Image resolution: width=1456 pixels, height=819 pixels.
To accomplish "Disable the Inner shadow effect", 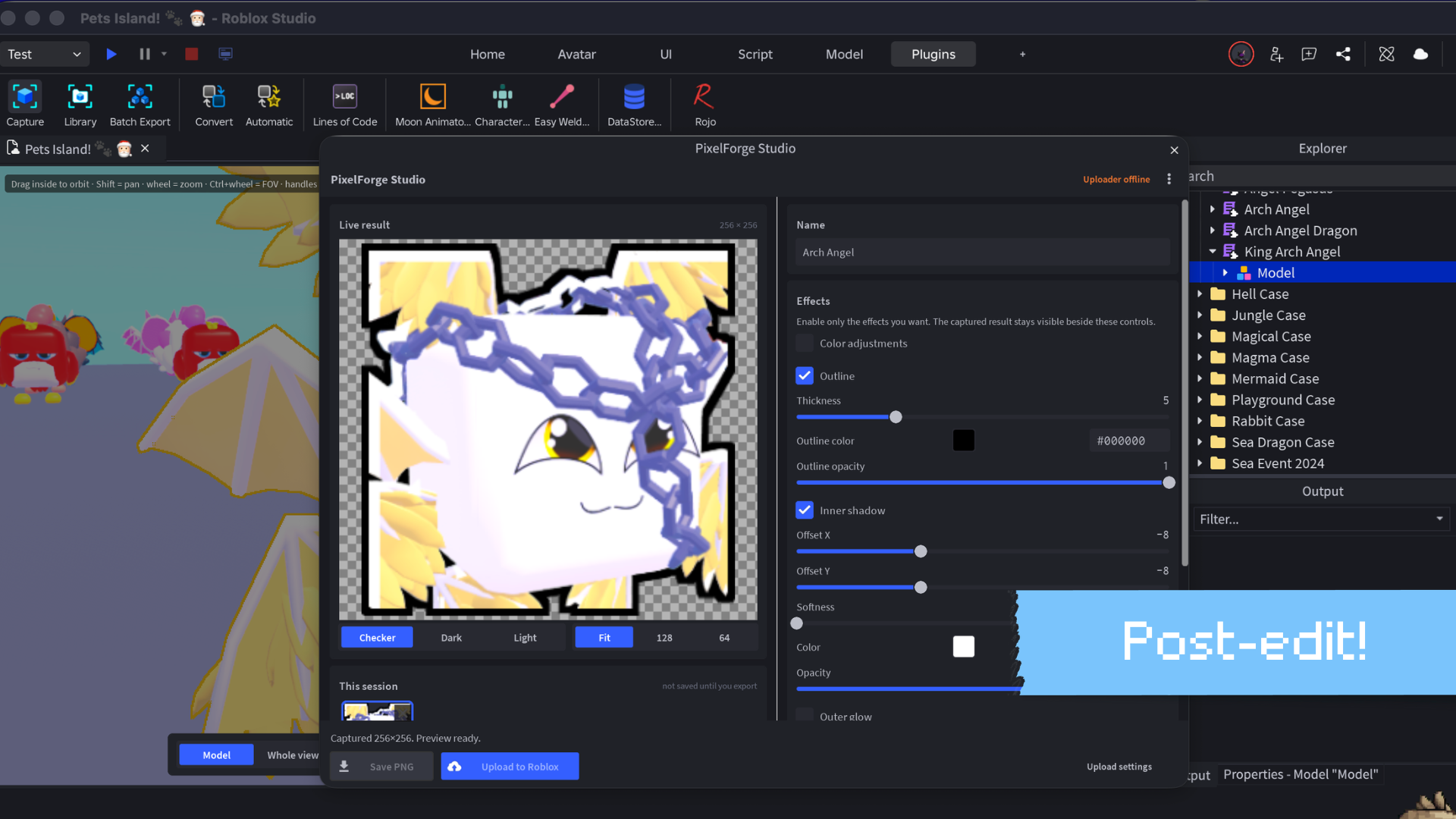I will click(x=805, y=510).
